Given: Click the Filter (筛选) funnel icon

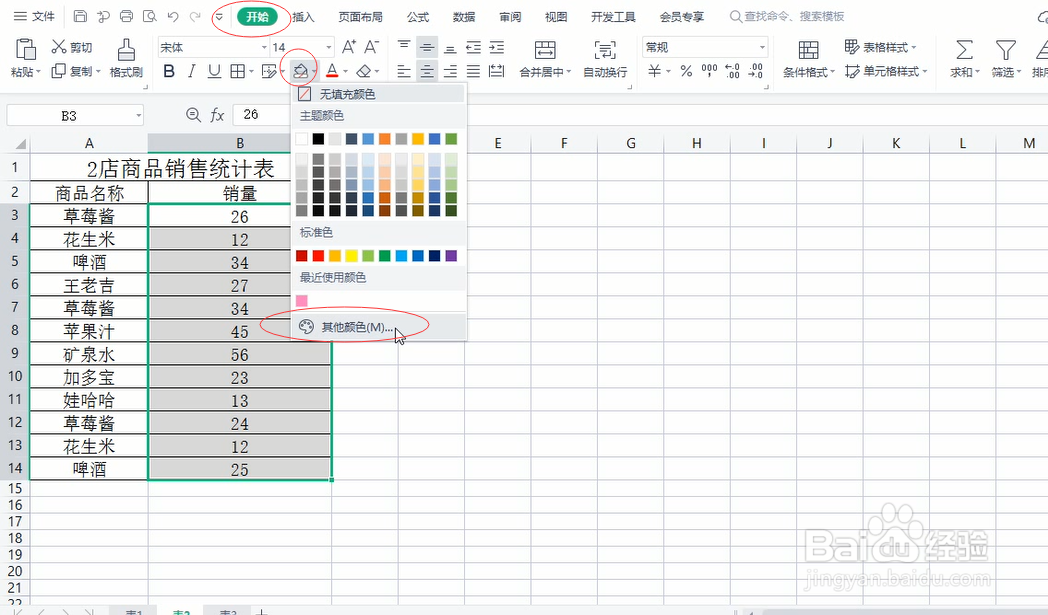Looking at the screenshot, I should (x=1005, y=49).
